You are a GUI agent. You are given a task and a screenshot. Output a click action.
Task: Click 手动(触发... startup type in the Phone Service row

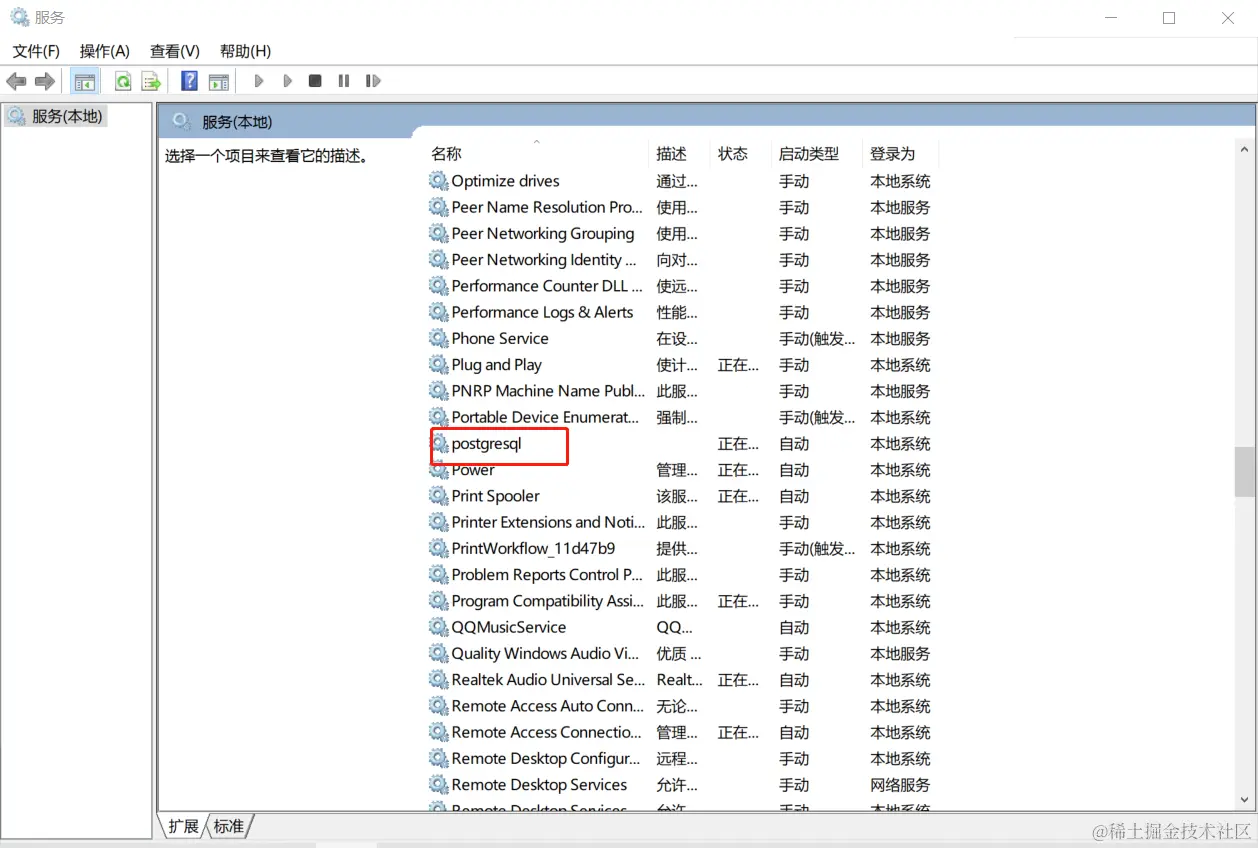[x=817, y=338]
